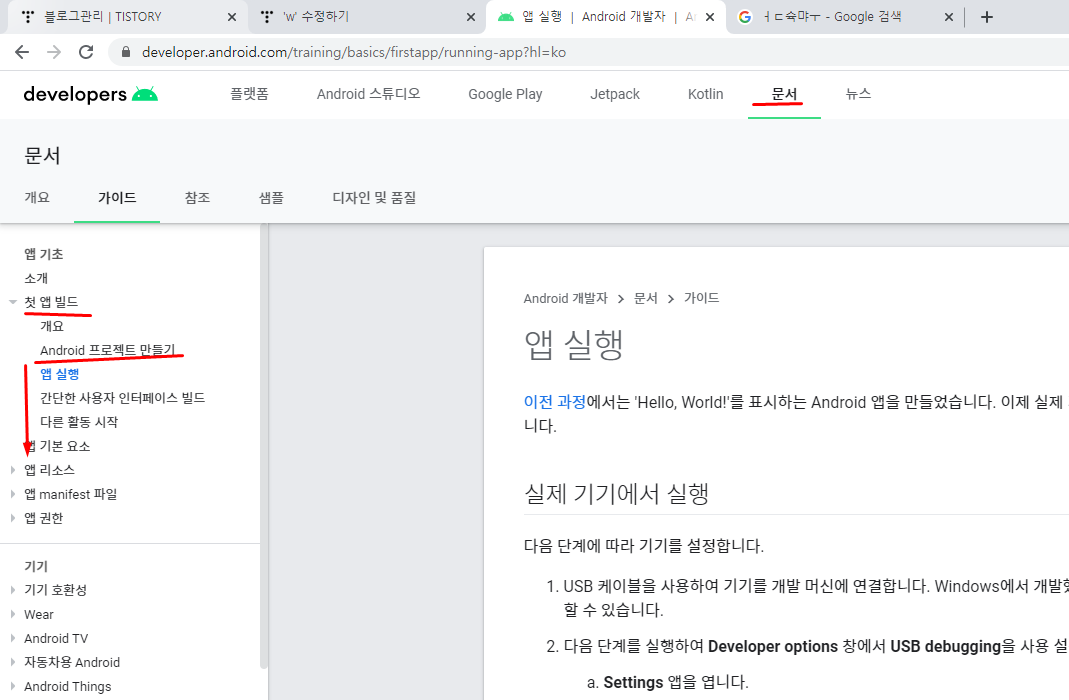Open the Jetpack header item
Screen dimensions: 1069x700
[615, 94]
